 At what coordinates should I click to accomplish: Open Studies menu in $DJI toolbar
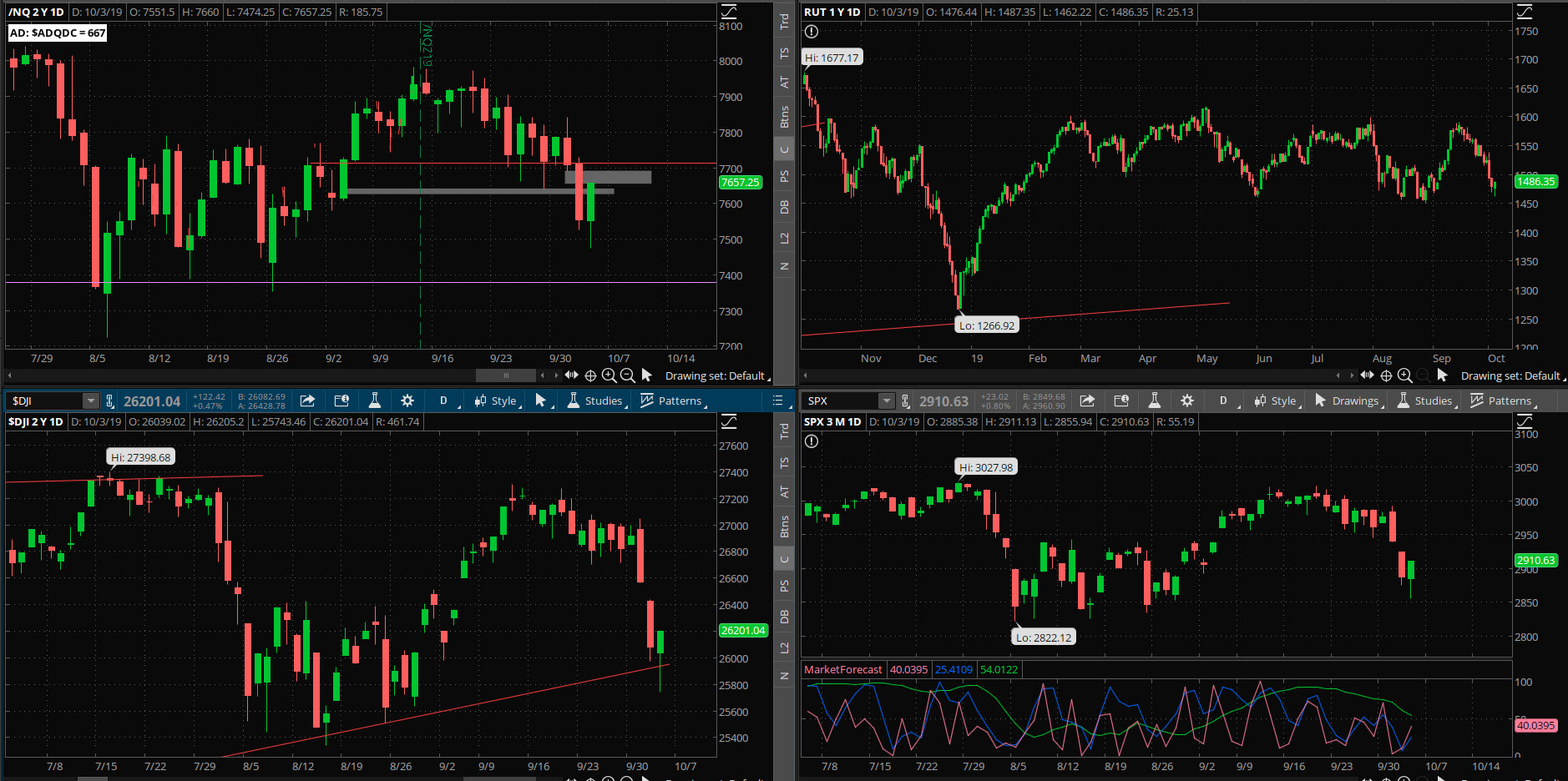598,401
